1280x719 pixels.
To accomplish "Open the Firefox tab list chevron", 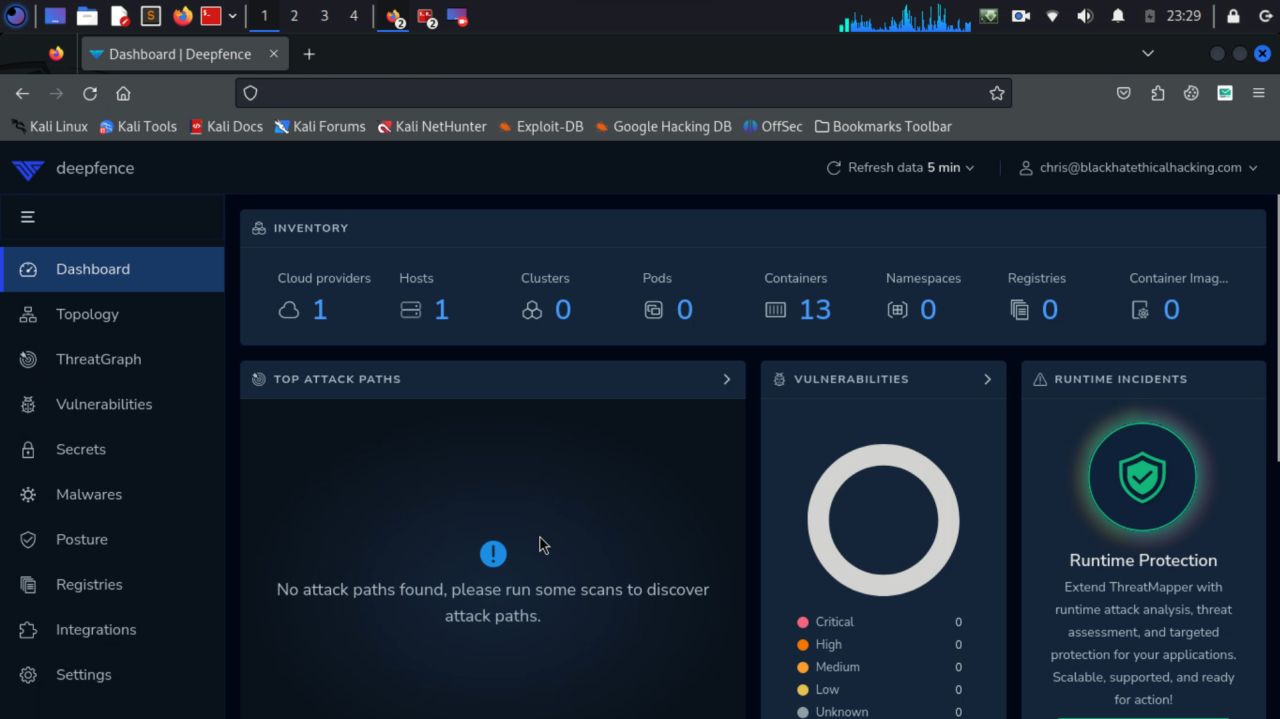I will 1147,53.
